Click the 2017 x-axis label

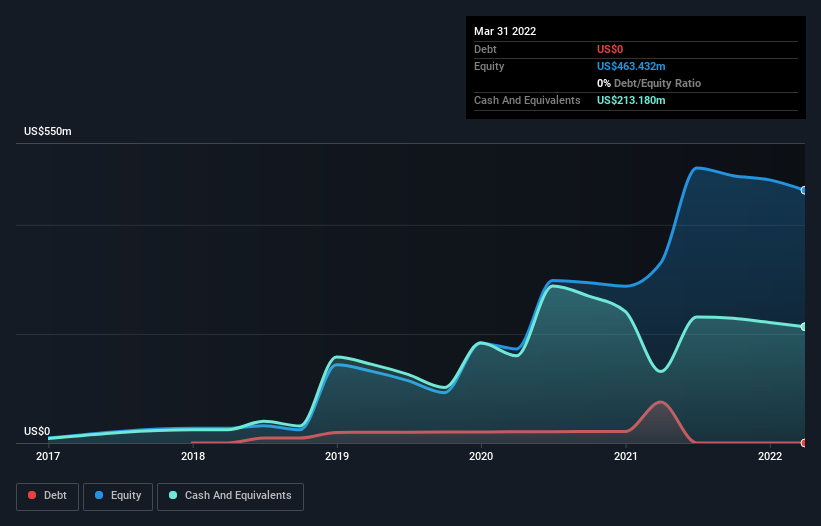[48, 456]
